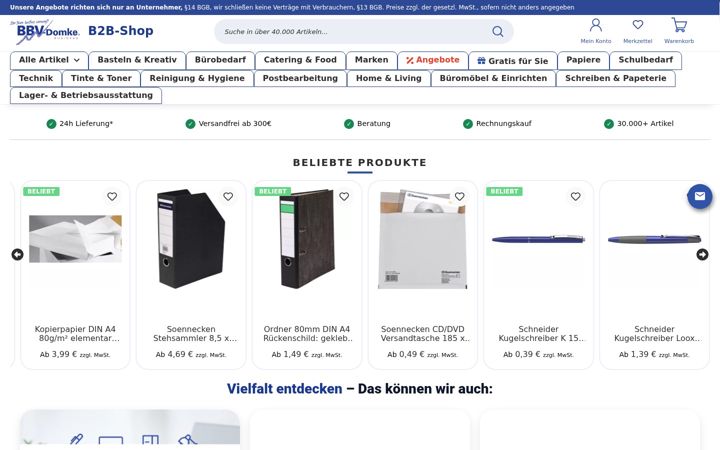Open the Technik category

click(36, 79)
